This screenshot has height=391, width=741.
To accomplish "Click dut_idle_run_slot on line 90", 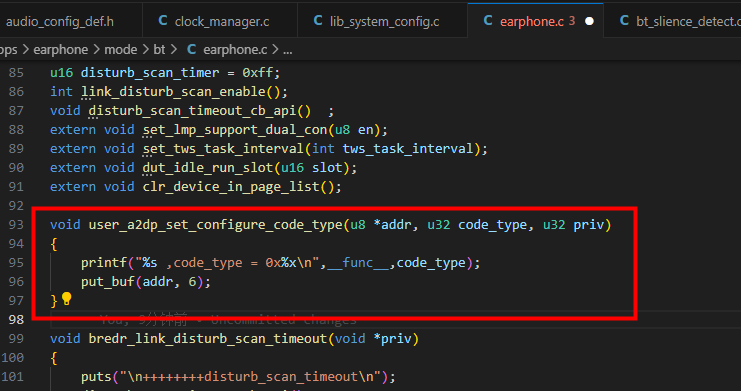I will point(208,167).
